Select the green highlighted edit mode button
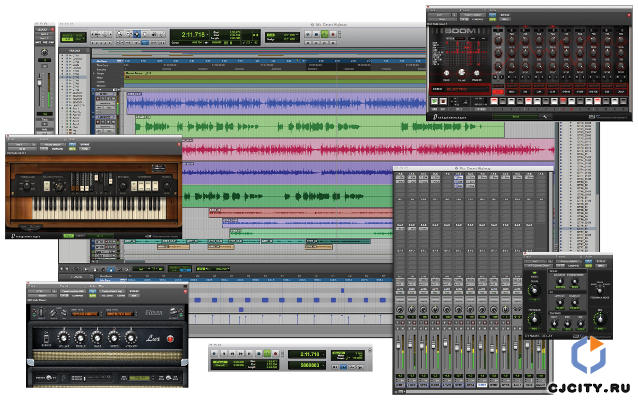 click(x=68, y=39)
